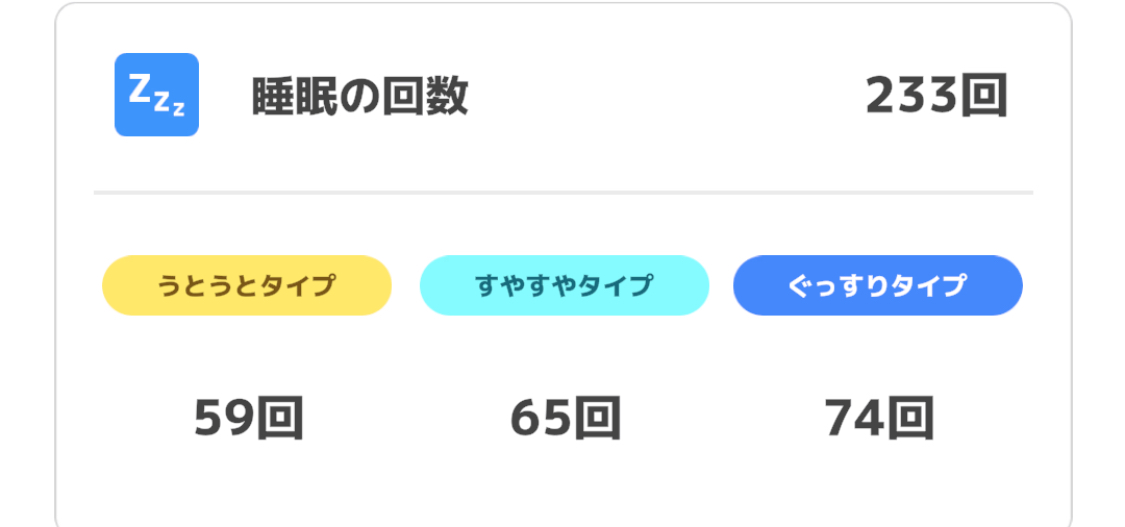Click the digit 7 in 74回
The image size is (1125, 527).
click(x=837, y=419)
